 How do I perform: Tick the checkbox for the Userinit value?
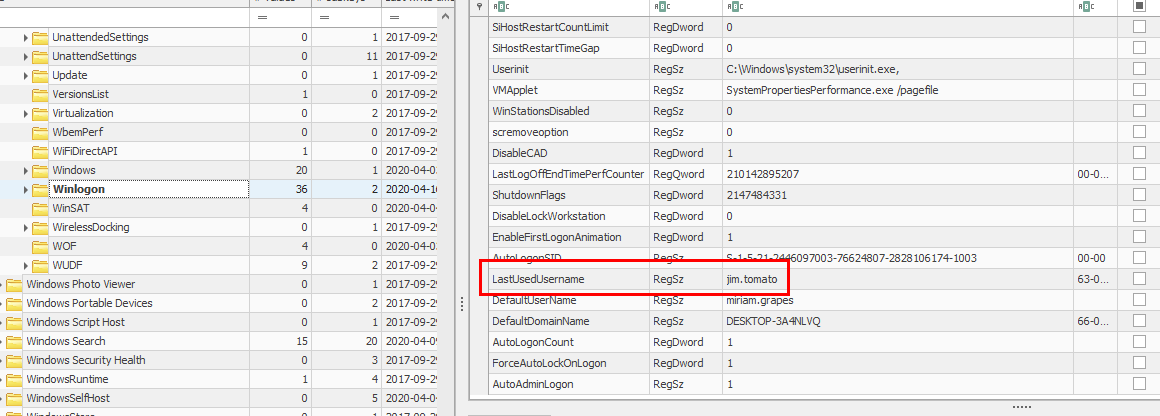(x=1139, y=69)
